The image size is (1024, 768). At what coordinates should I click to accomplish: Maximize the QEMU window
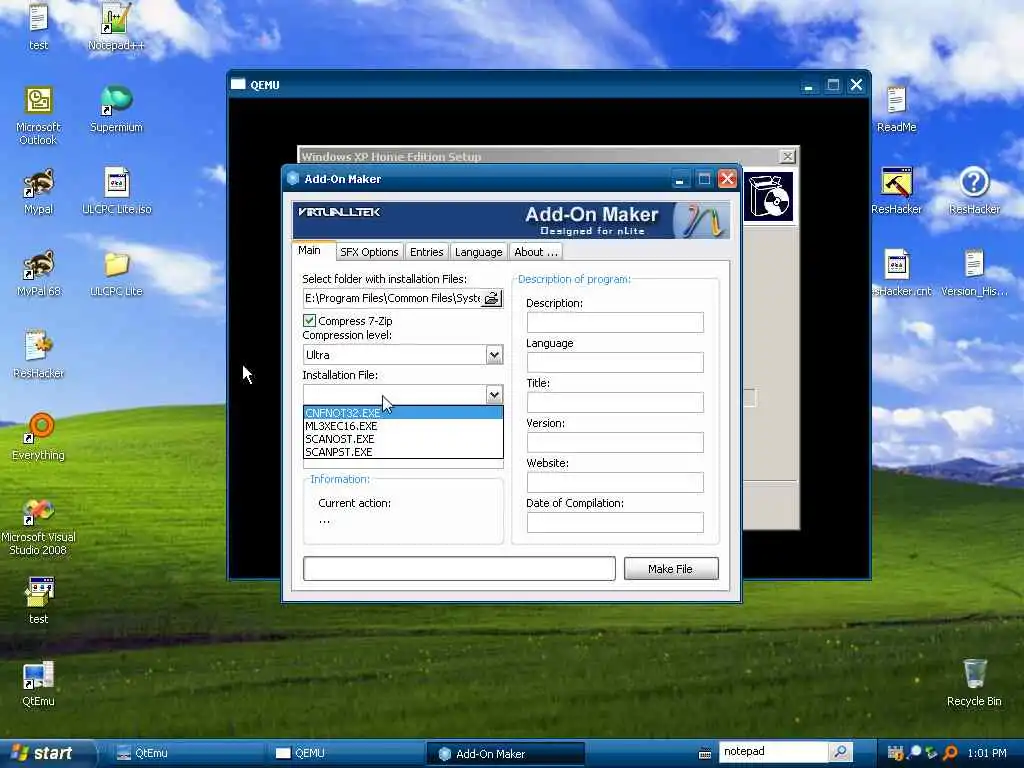tap(833, 85)
